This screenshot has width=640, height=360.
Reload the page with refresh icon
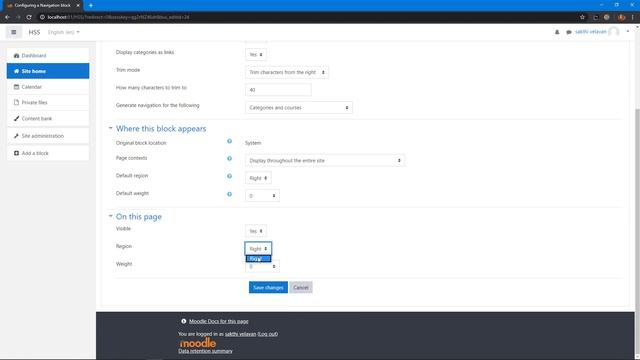click(x=29, y=17)
